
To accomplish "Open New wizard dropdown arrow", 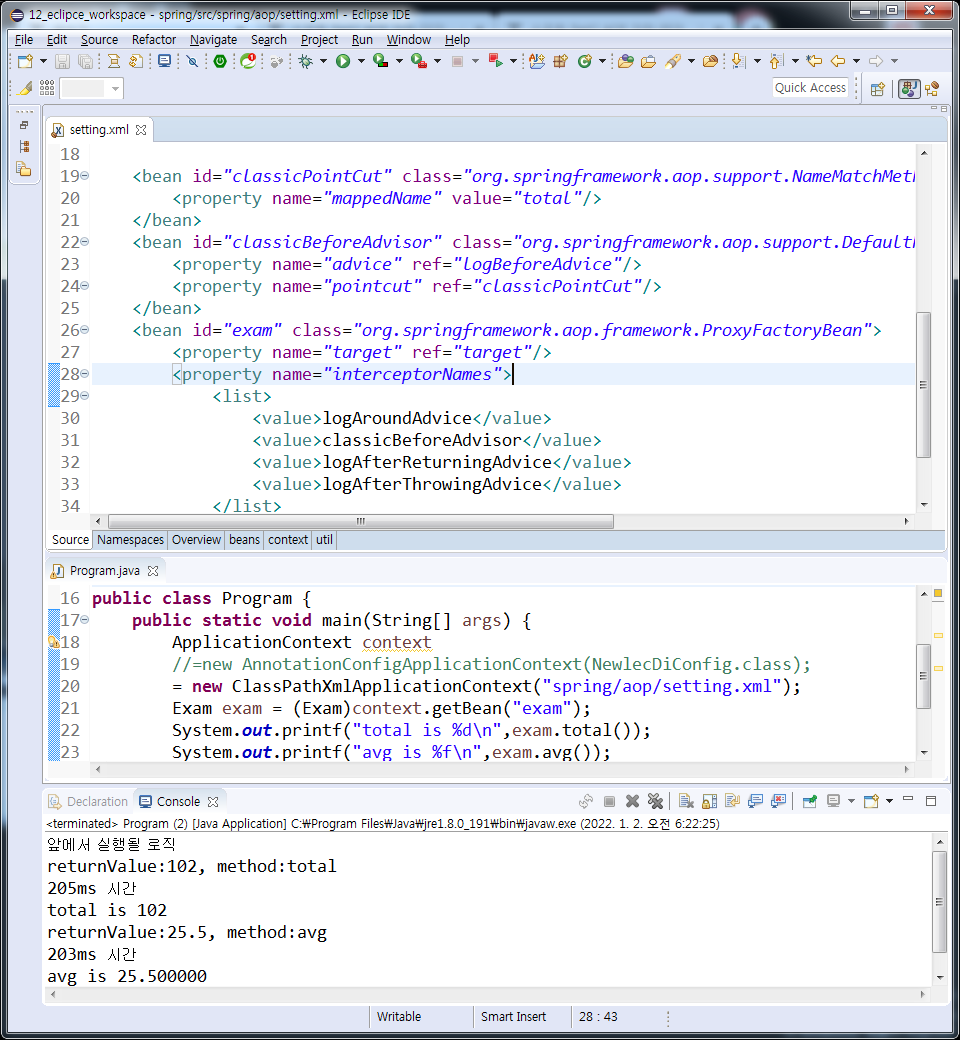I will point(44,62).
